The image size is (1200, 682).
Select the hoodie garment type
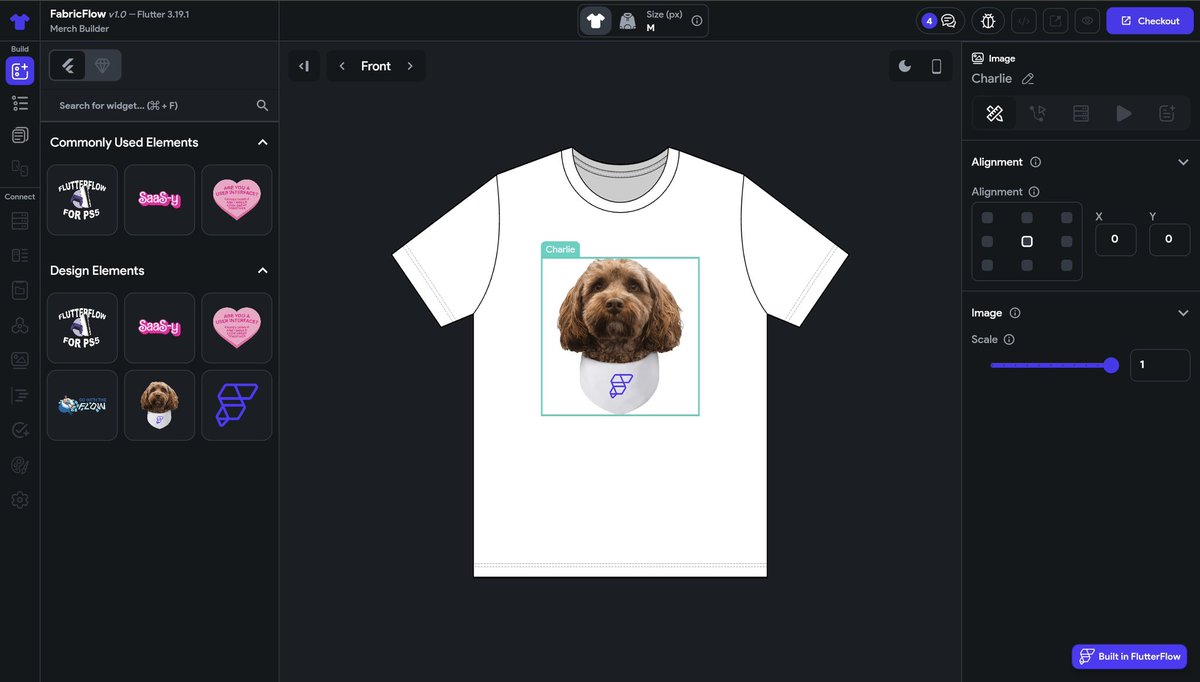(627, 21)
